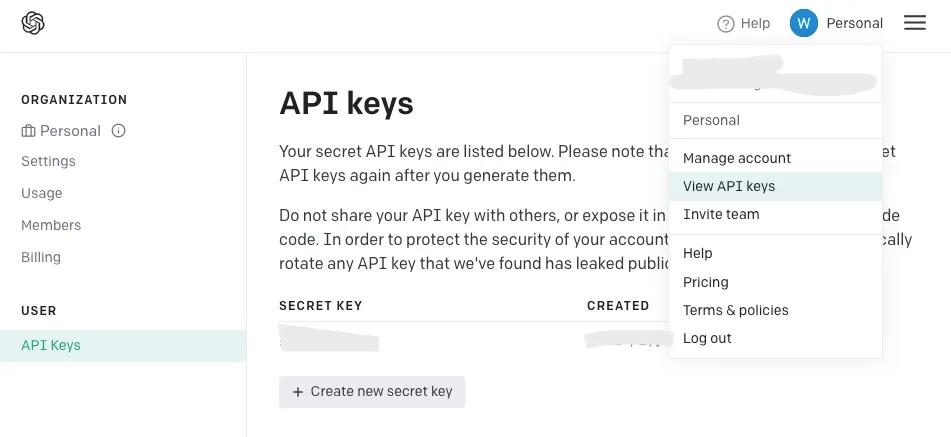Select Manage account from the menu
The height and width of the screenshot is (437, 951).
click(x=737, y=158)
